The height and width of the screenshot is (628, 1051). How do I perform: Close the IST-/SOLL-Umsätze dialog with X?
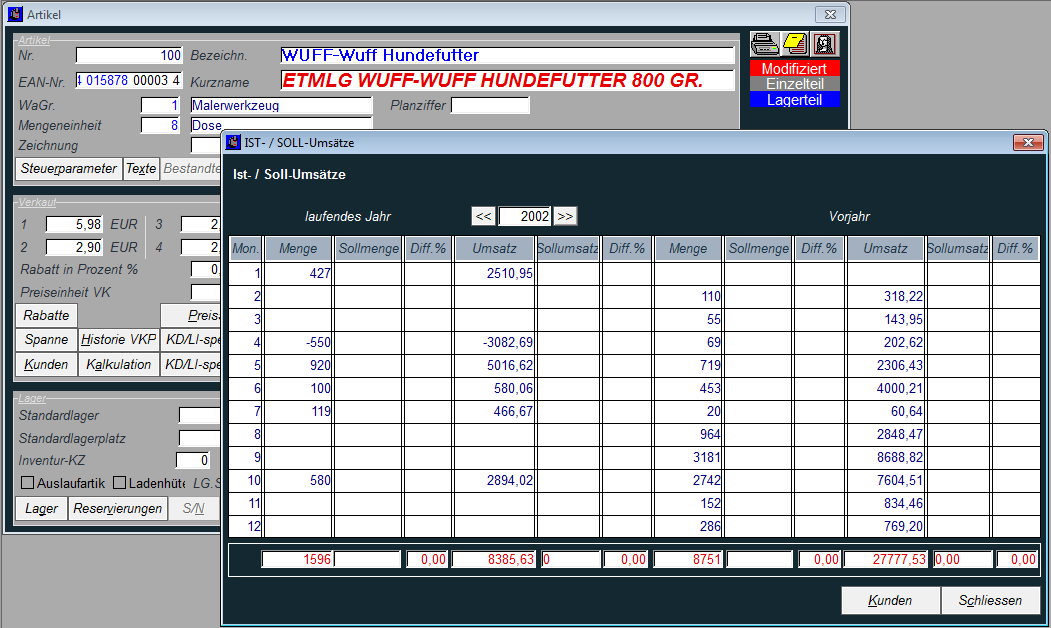(x=1028, y=142)
